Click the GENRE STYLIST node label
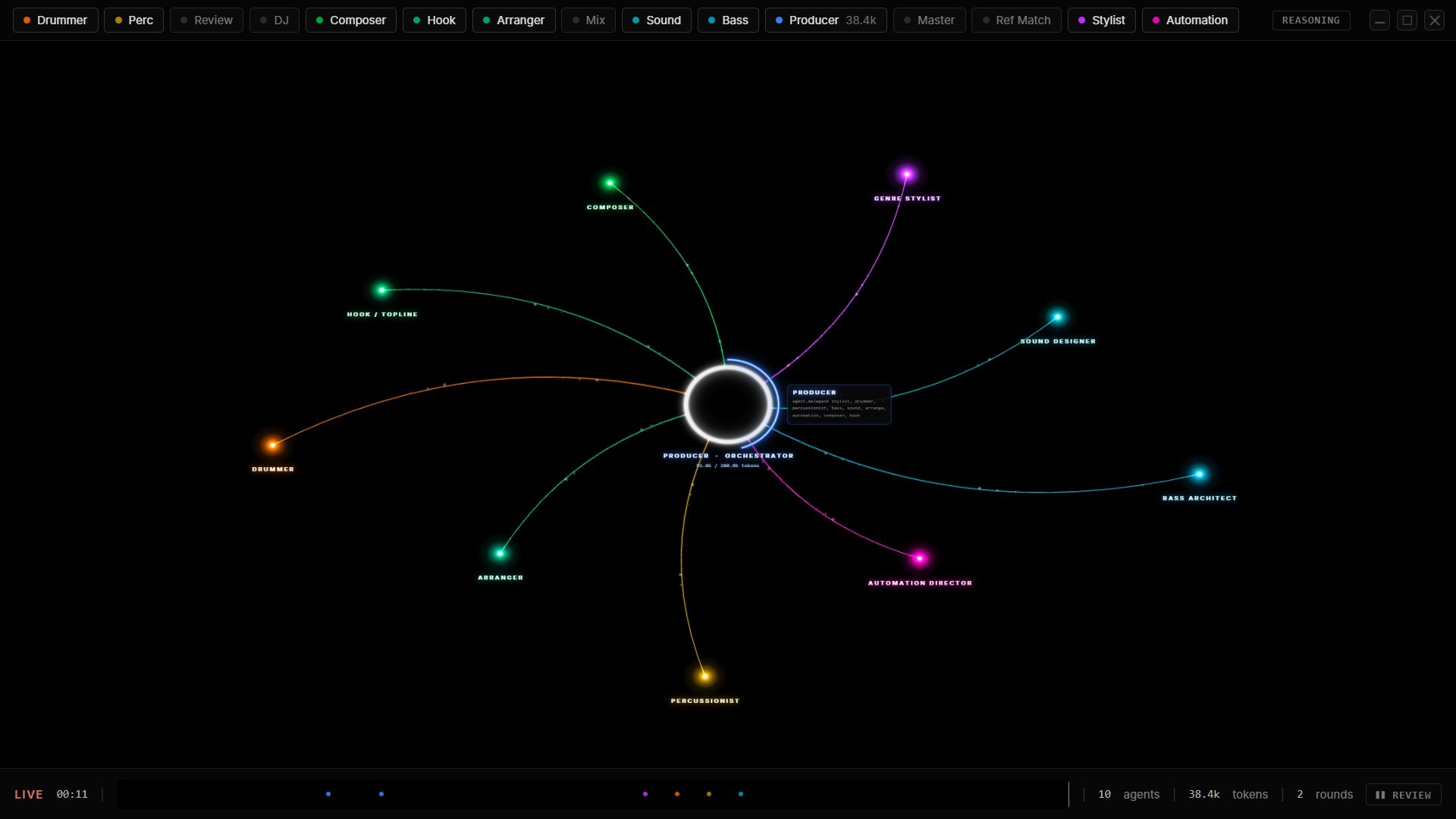 907,199
